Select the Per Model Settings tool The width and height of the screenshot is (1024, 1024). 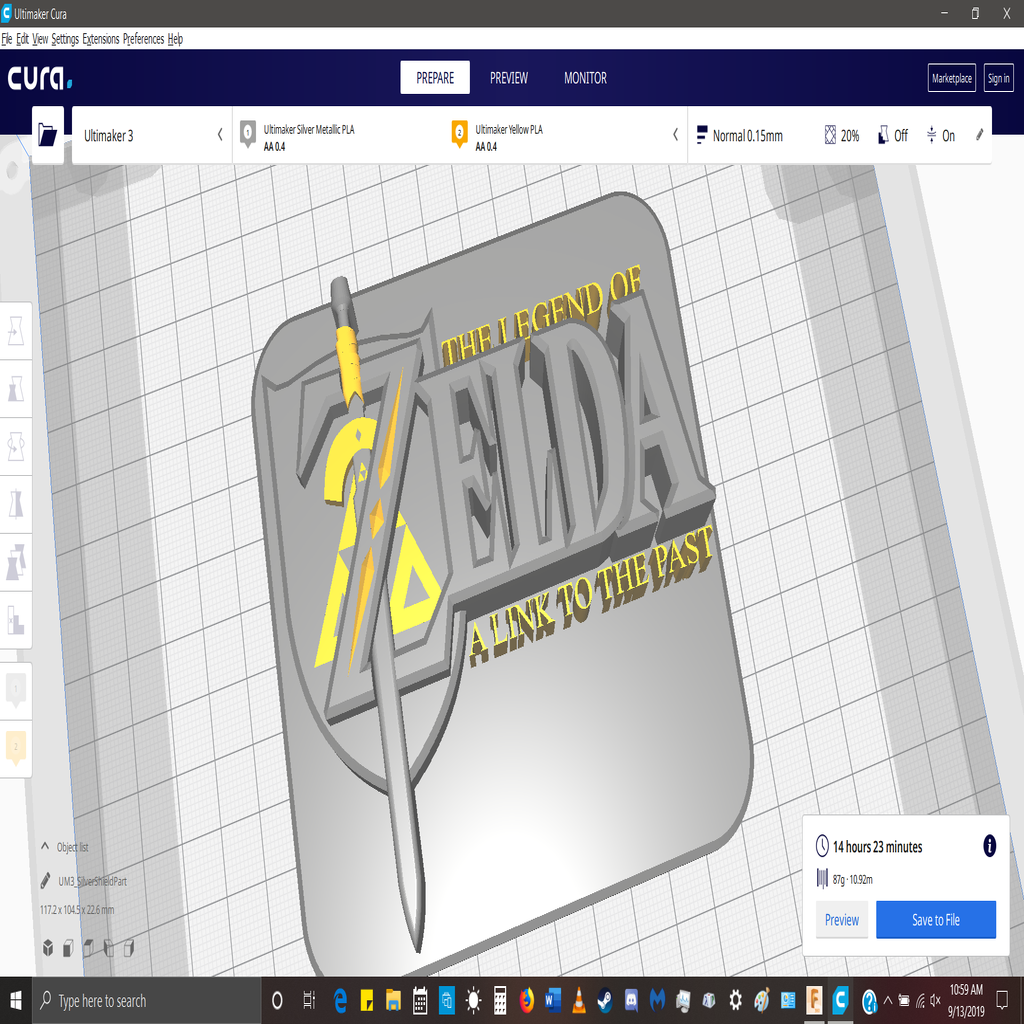pyautogui.click(x=16, y=562)
